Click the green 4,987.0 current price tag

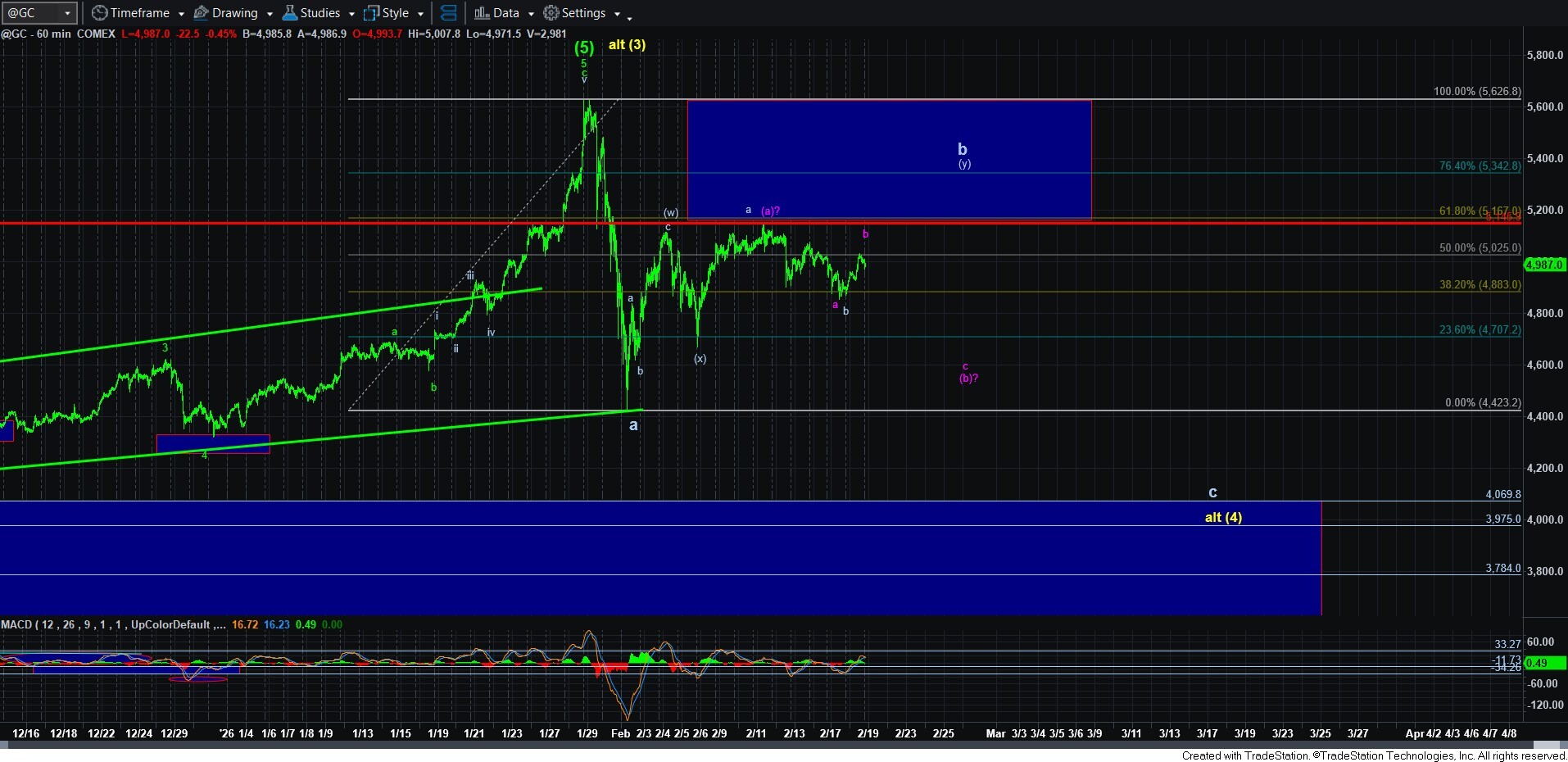coord(1544,265)
